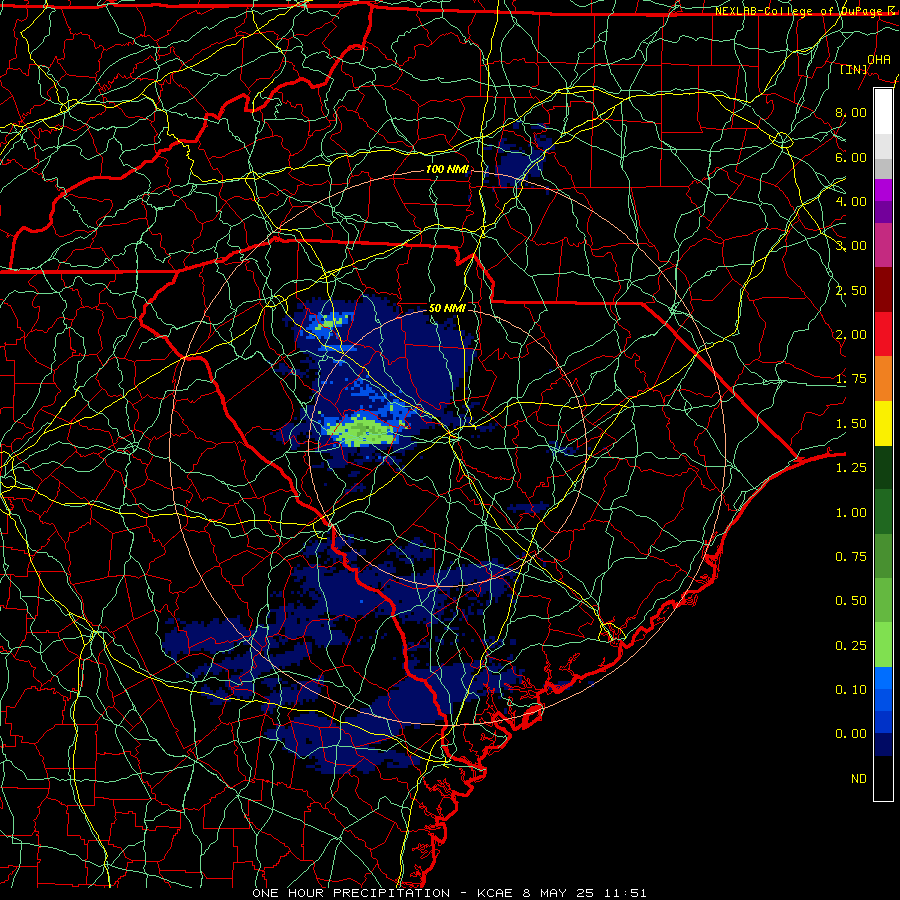
Task: Select the 3.00 legend value
Action: (x=851, y=246)
